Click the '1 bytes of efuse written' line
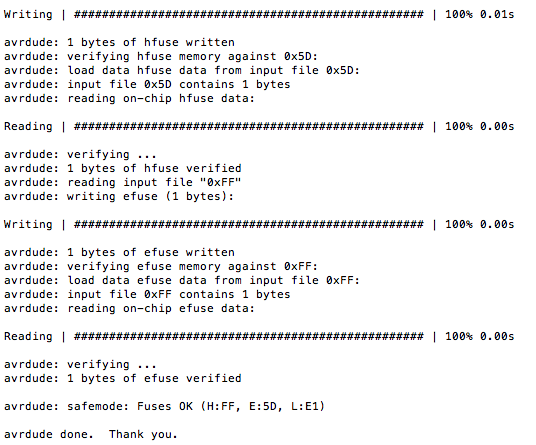 click(119, 253)
